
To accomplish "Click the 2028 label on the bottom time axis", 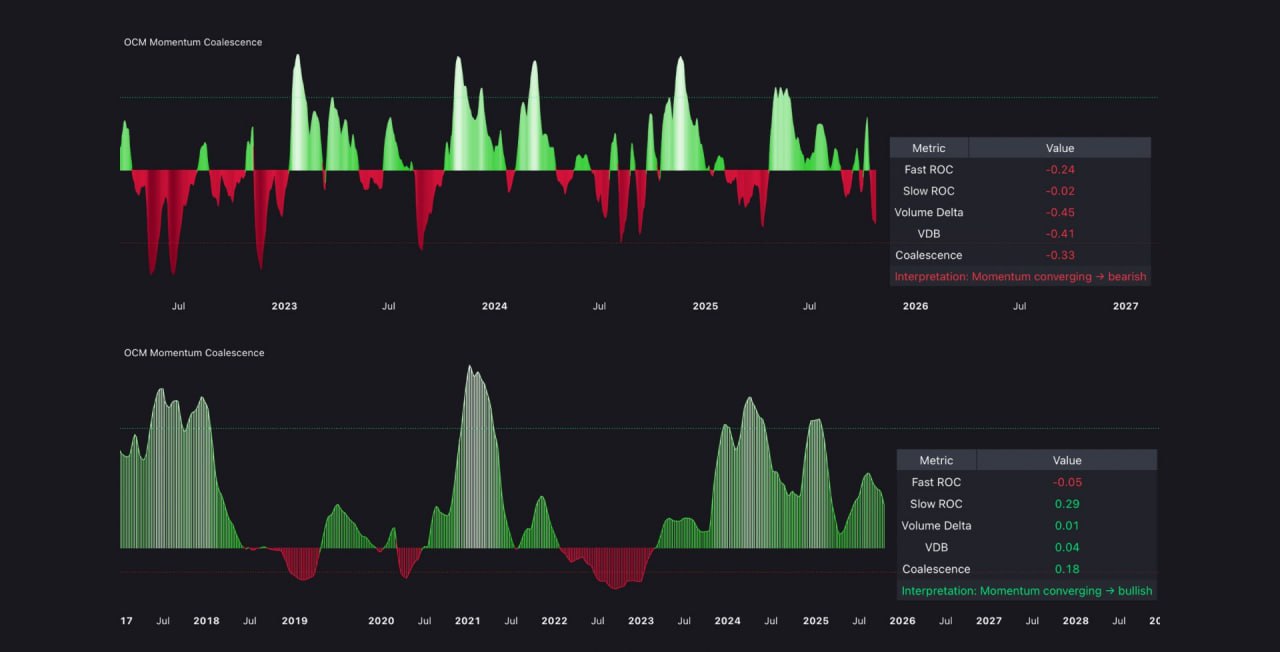I will coord(1076,621).
